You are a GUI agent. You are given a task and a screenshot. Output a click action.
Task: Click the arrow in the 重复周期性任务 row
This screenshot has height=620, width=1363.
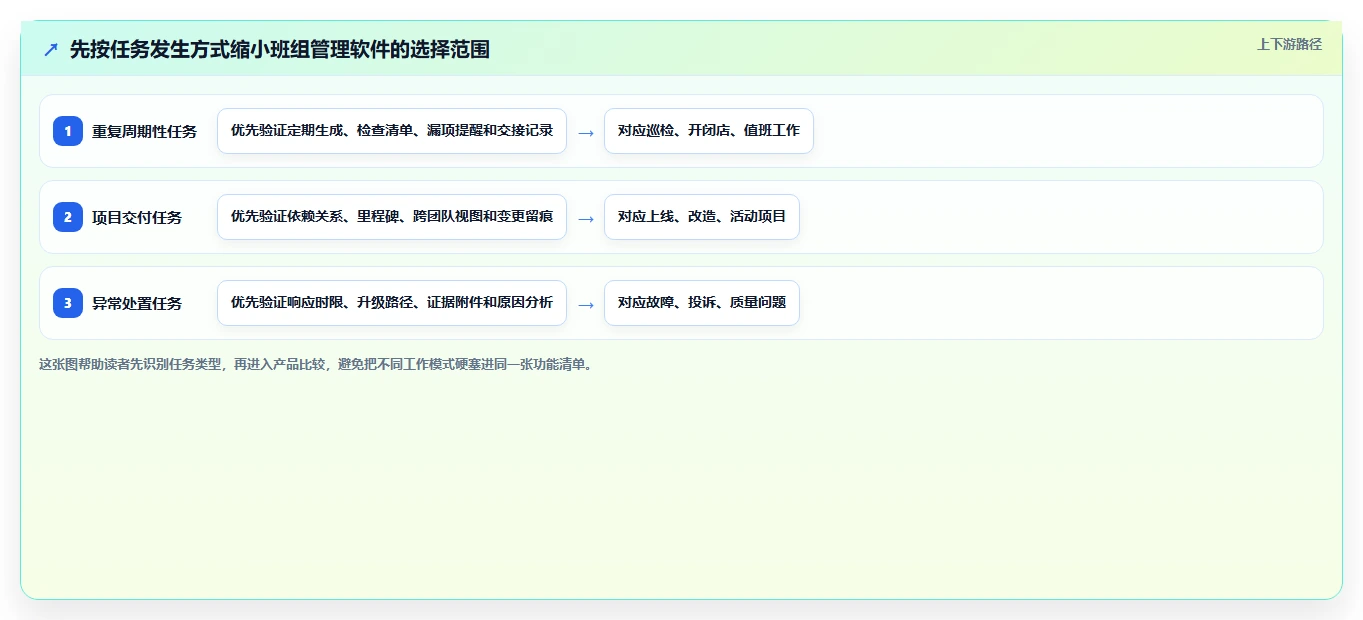pyautogui.click(x=586, y=132)
